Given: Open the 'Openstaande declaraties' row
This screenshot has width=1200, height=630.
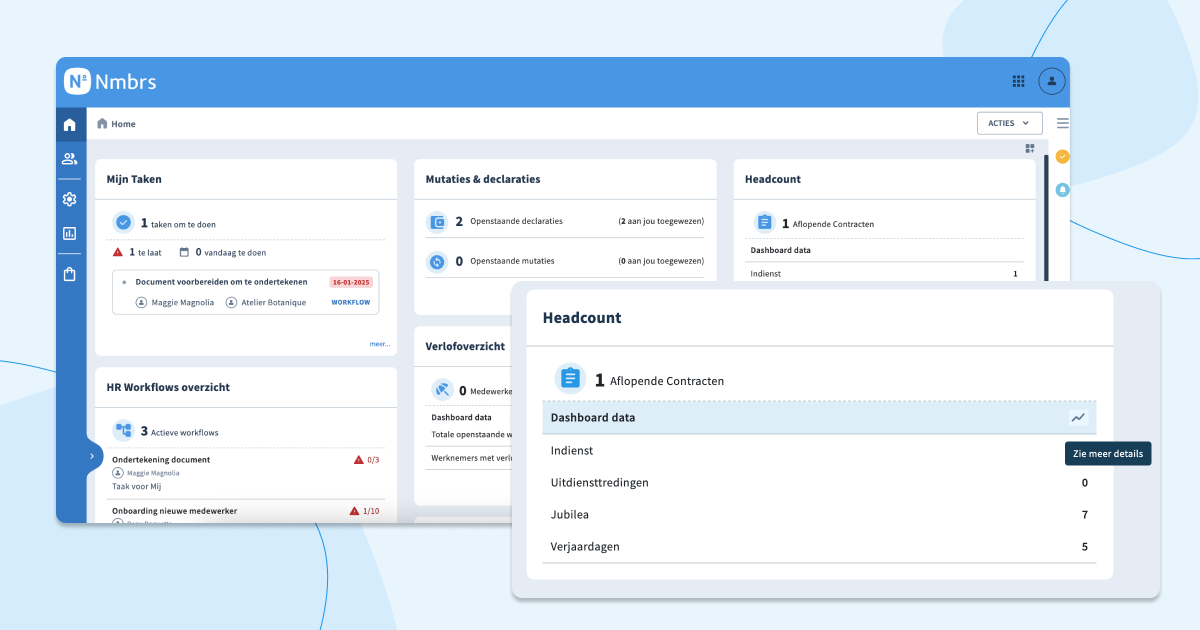Looking at the screenshot, I should 565,222.
